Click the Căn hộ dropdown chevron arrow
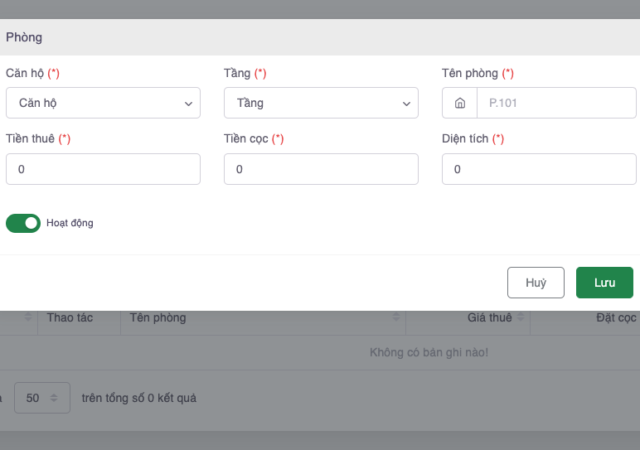 coord(188,103)
